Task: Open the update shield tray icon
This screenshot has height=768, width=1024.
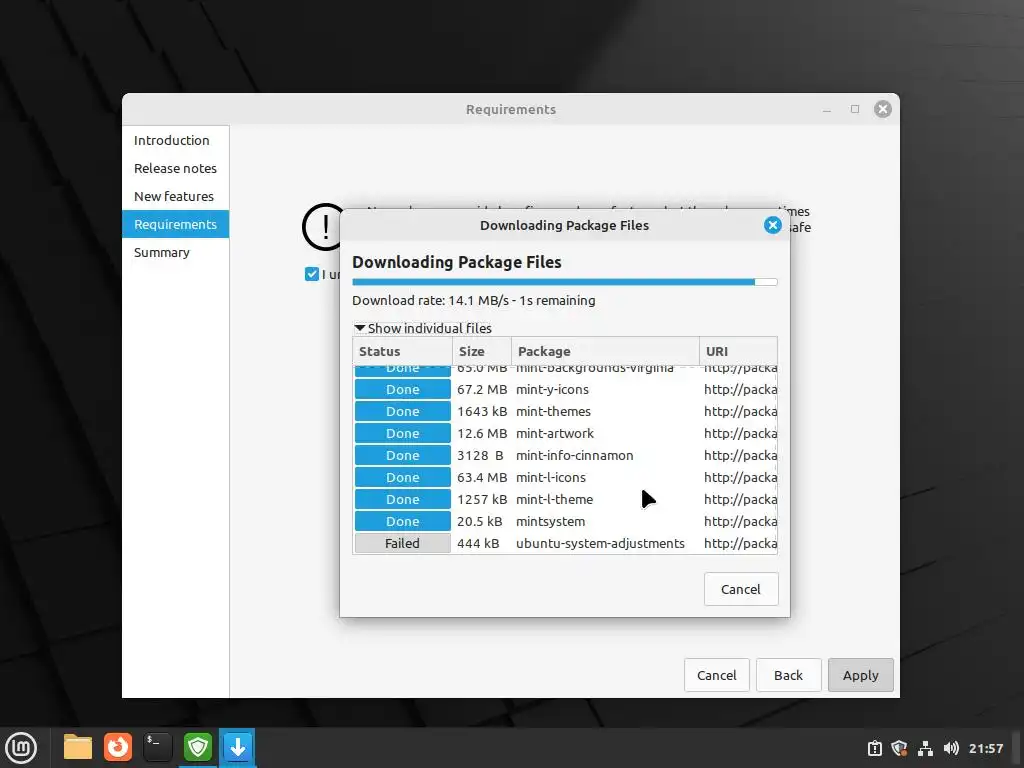Action: (899, 748)
